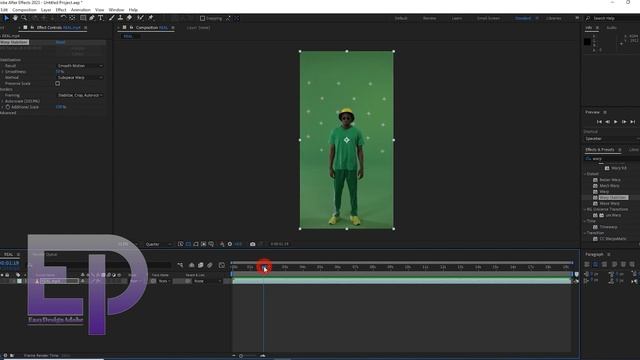Select the Clone Stamp tool
640x360 pixels.
pyautogui.click(x=120, y=18)
